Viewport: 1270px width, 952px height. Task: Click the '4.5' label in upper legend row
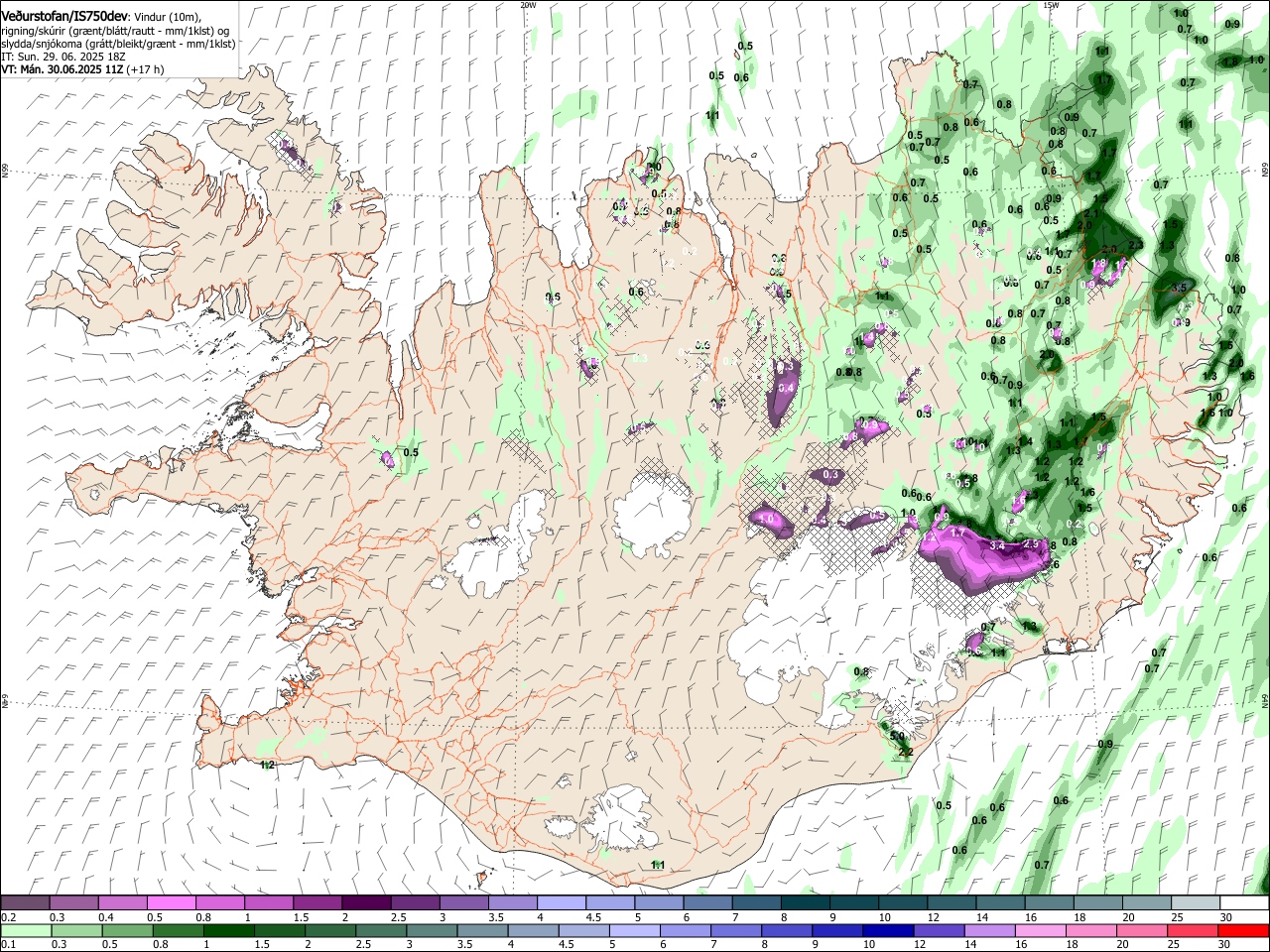[593, 917]
